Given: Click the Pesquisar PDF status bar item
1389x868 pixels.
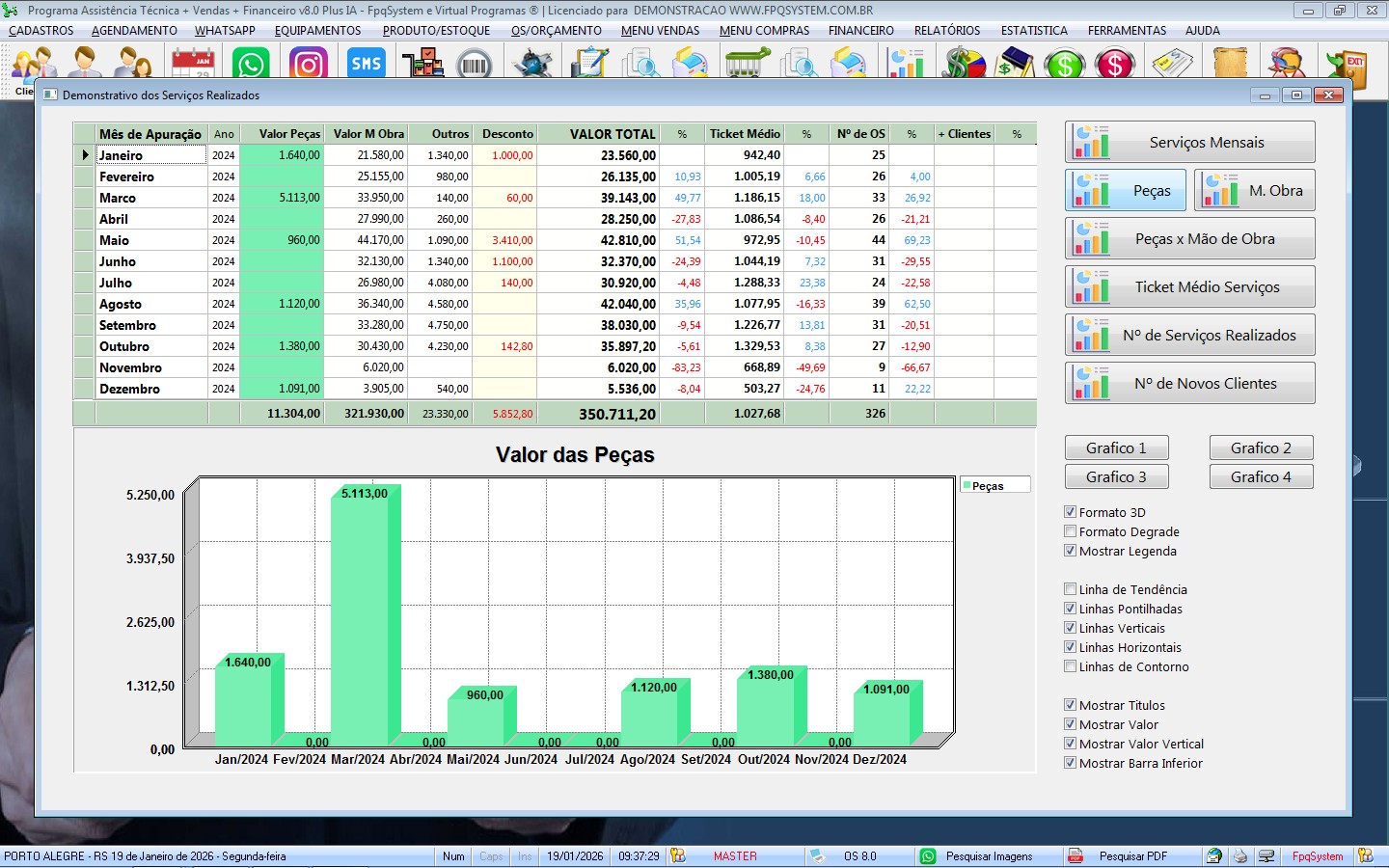Looking at the screenshot, I should [x=1132, y=856].
